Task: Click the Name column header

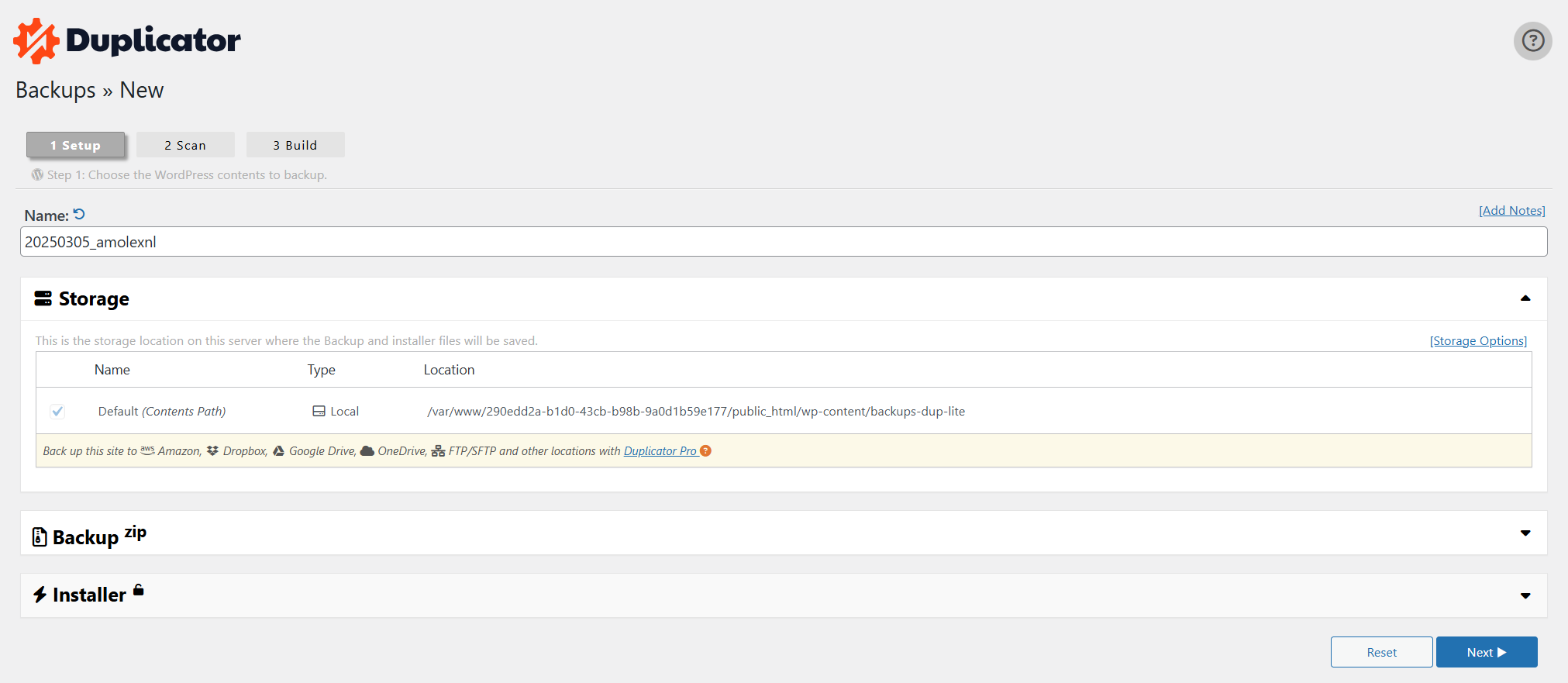Action: [x=112, y=370]
